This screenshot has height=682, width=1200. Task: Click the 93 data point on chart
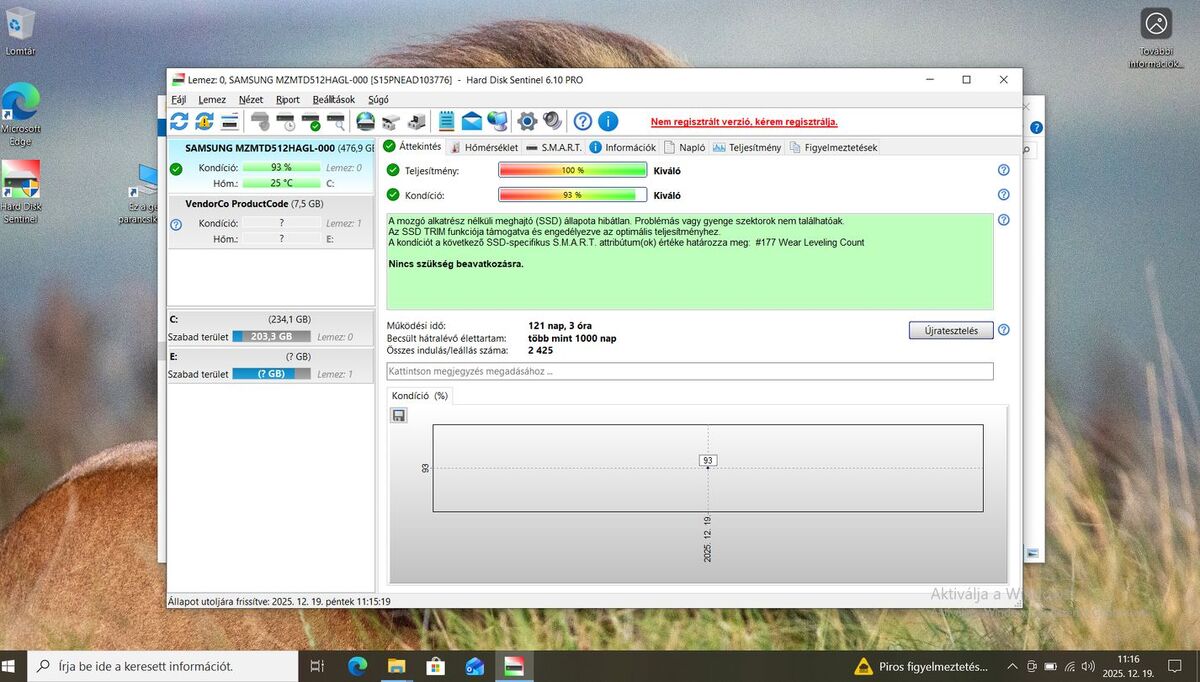pyautogui.click(x=708, y=461)
